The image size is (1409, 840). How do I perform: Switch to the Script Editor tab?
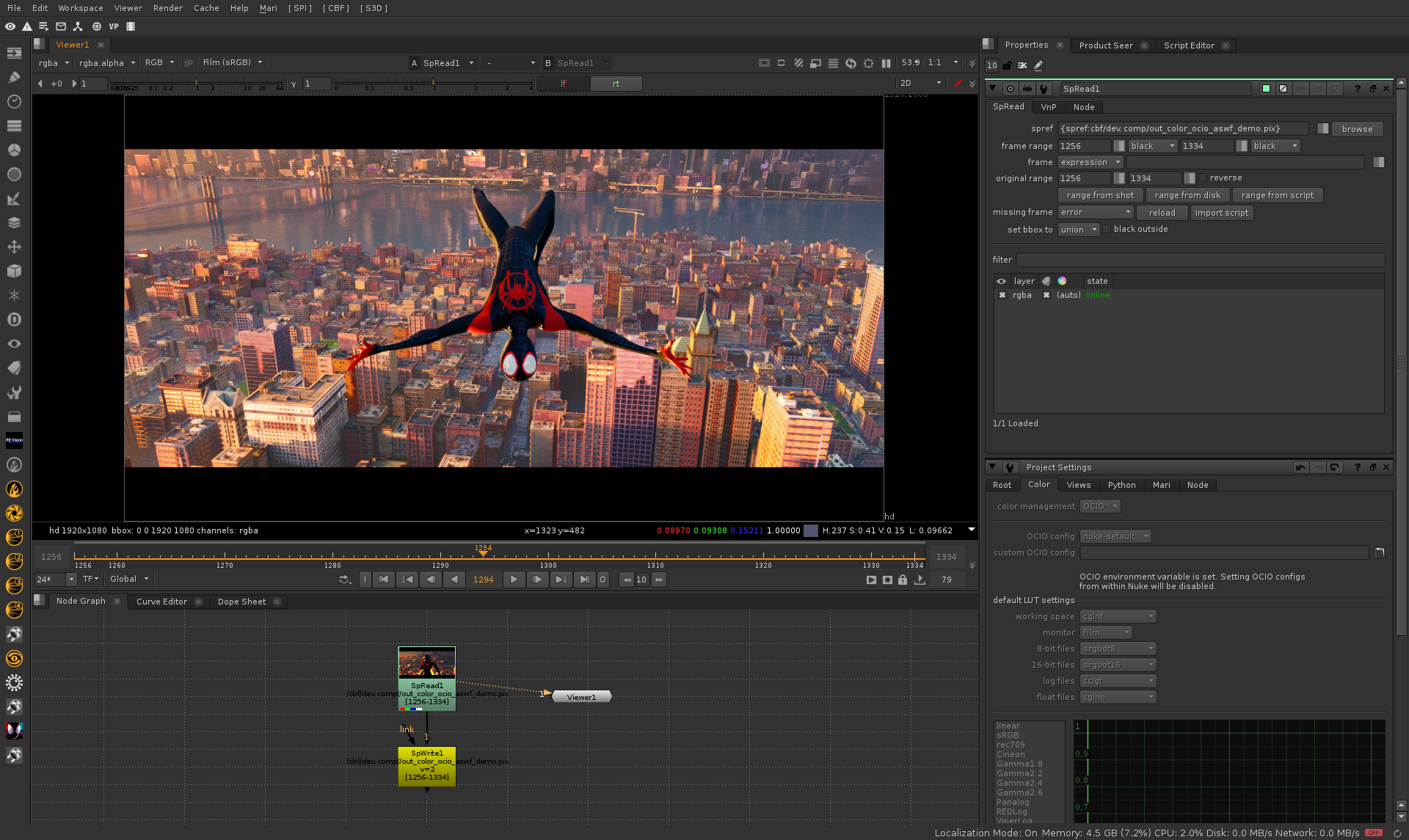[x=1189, y=45]
